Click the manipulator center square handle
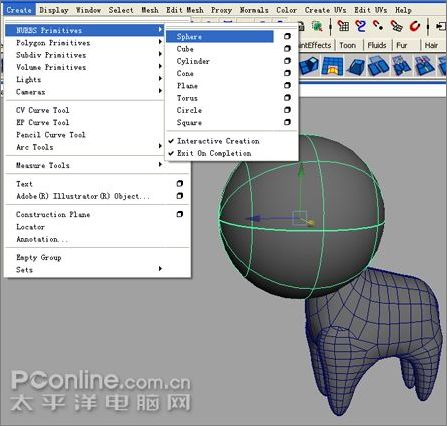The image size is (447, 426). (x=299, y=218)
